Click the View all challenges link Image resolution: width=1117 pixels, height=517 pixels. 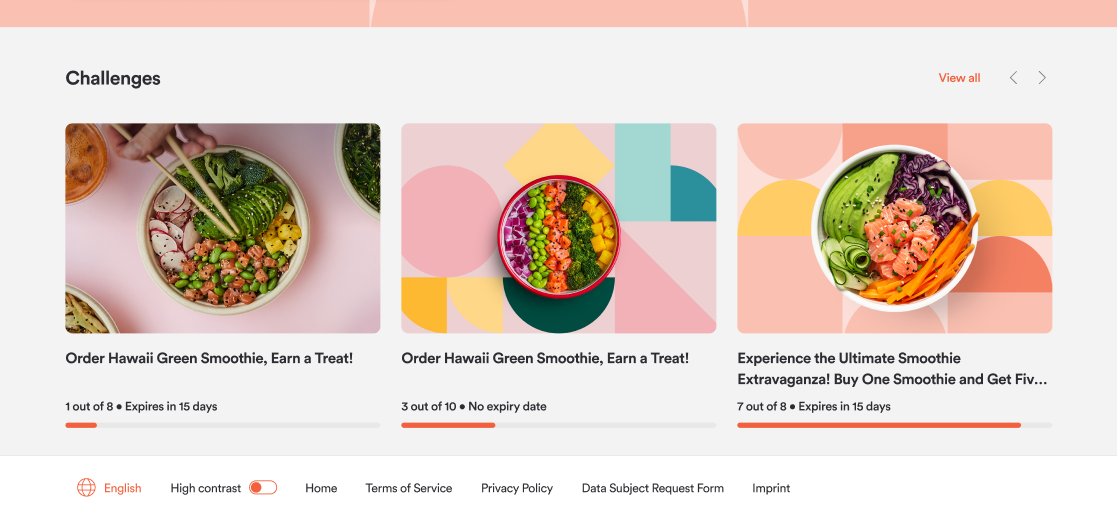click(x=959, y=78)
